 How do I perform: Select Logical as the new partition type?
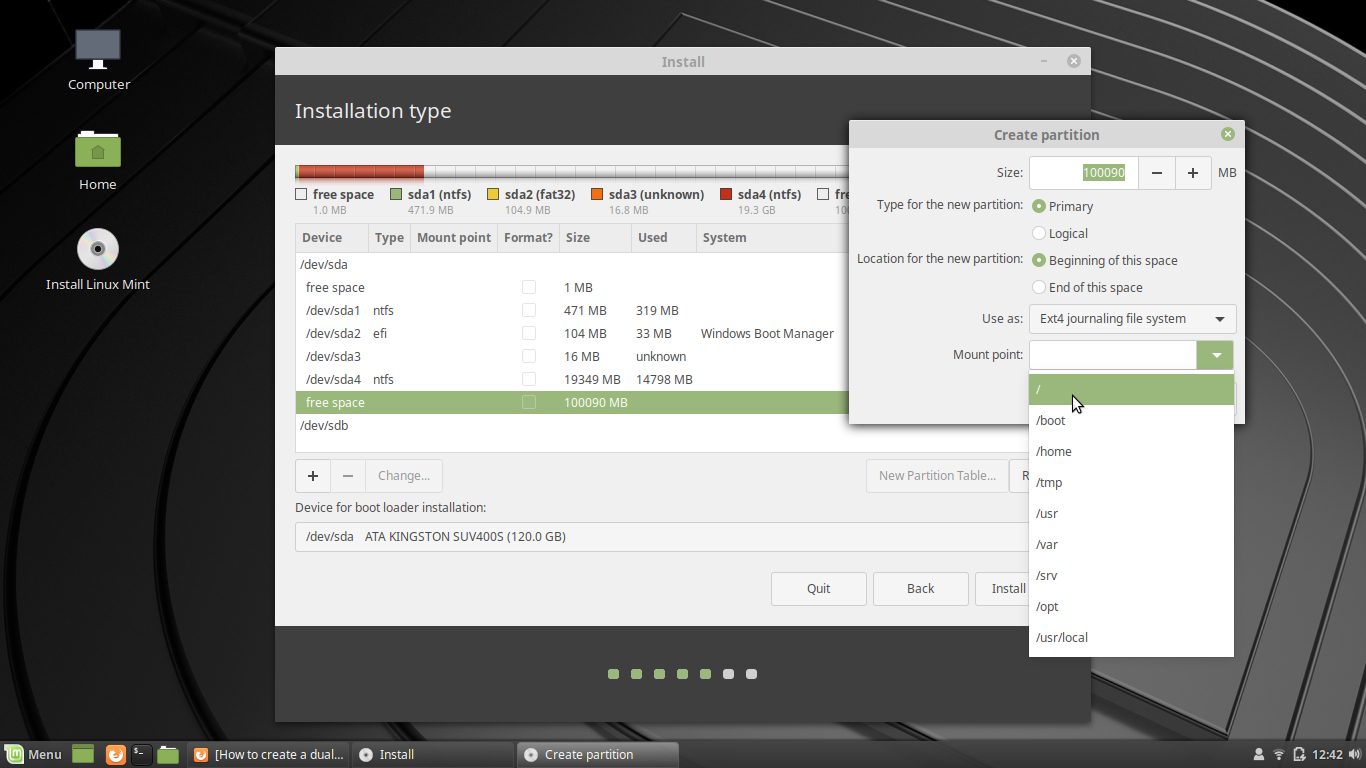(x=1040, y=233)
